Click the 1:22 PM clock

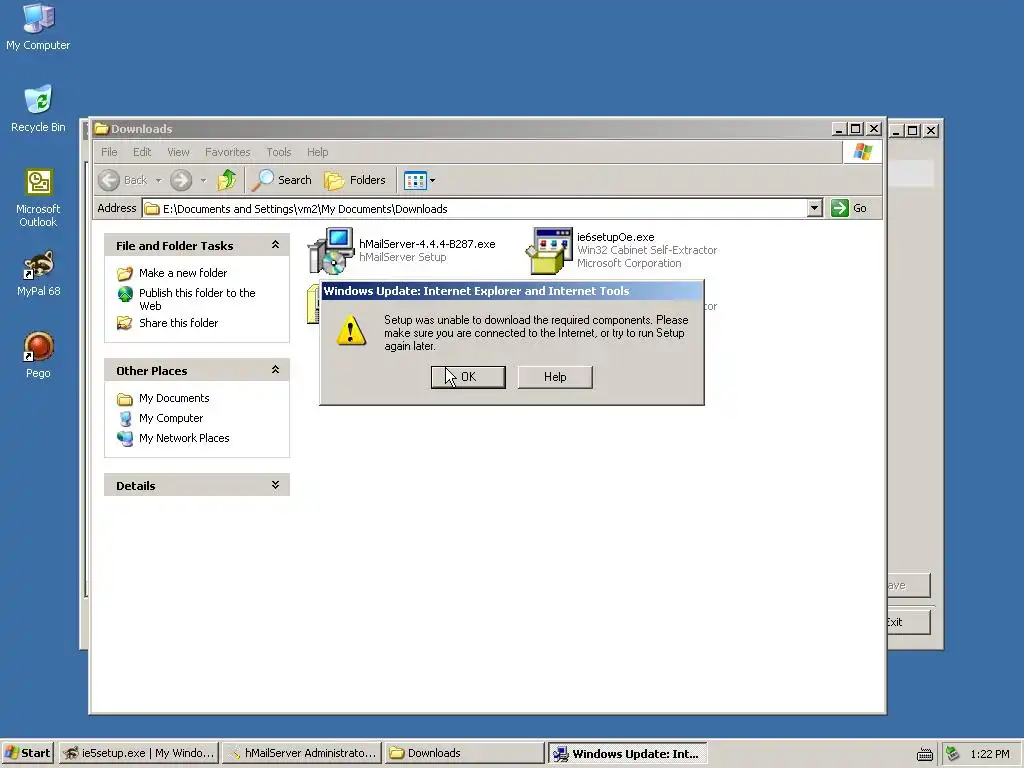990,754
